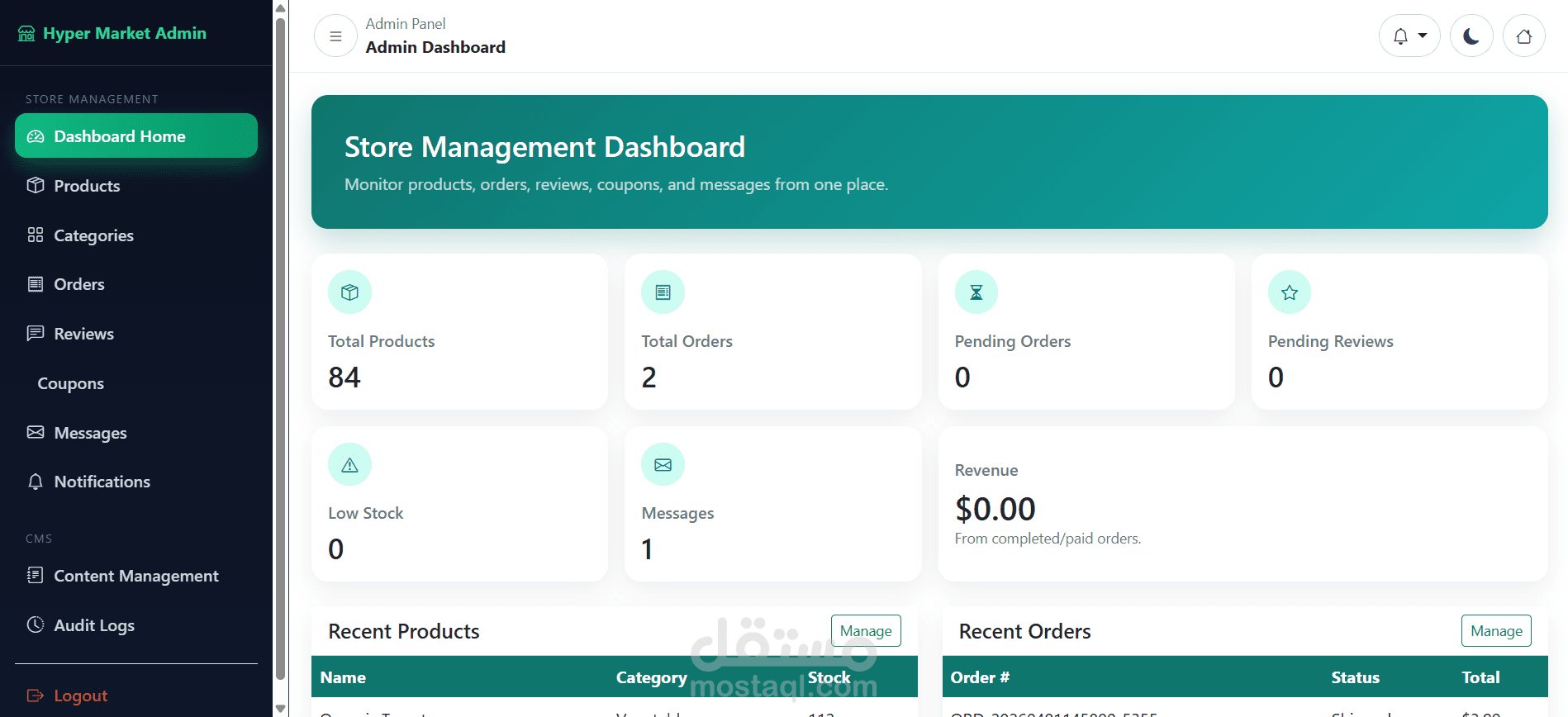1568x717 pixels.
Task: Open the notifications bell dropdown
Action: pyautogui.click(x=1409, y=36)
